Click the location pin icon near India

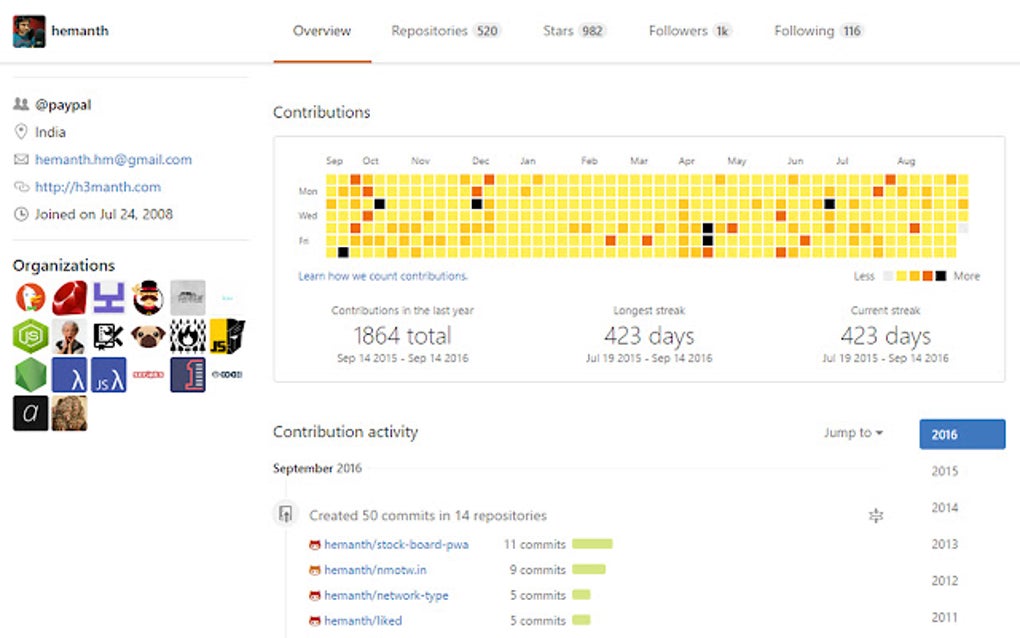coord(22,132)
